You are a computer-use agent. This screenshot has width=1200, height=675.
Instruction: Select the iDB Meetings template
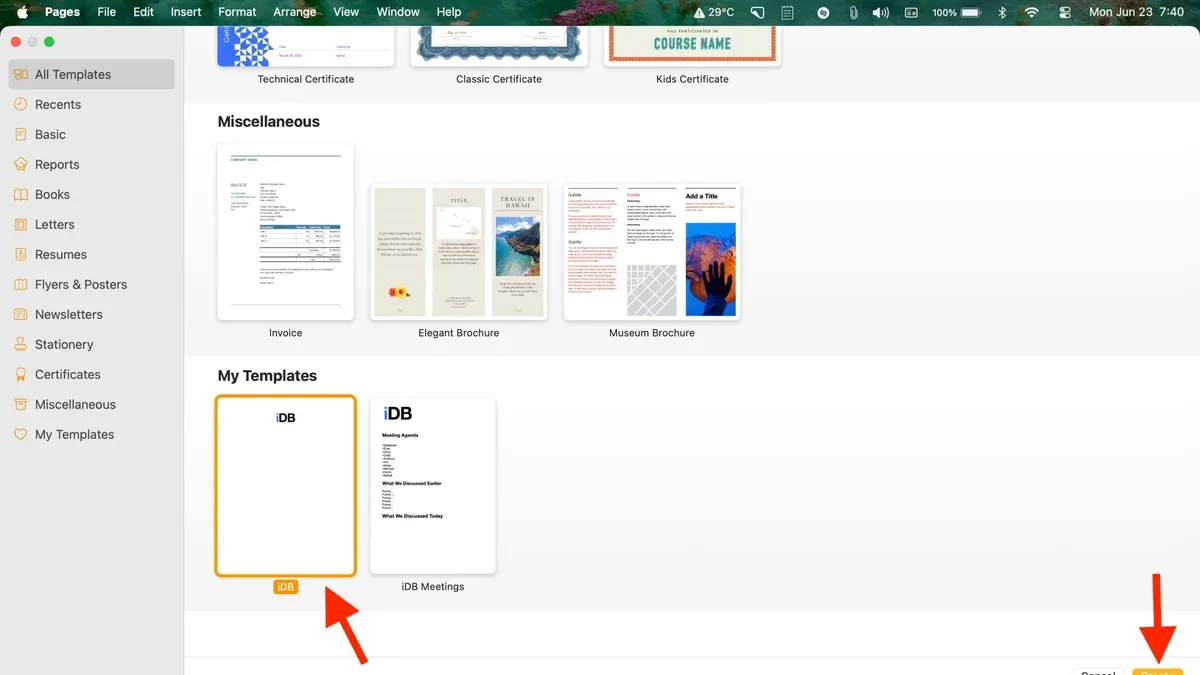click(433, 486)
